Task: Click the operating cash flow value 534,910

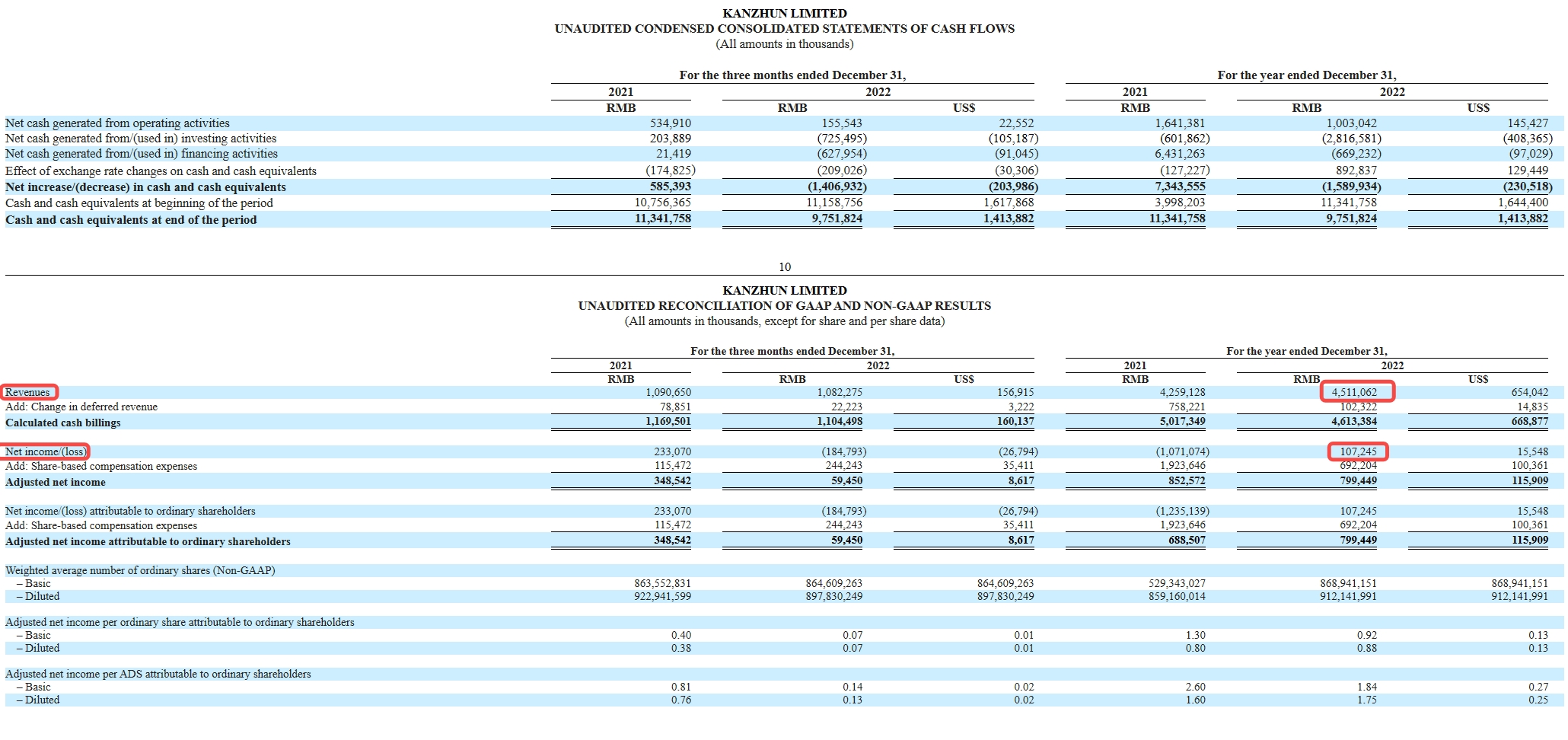Action: point(670,123)
